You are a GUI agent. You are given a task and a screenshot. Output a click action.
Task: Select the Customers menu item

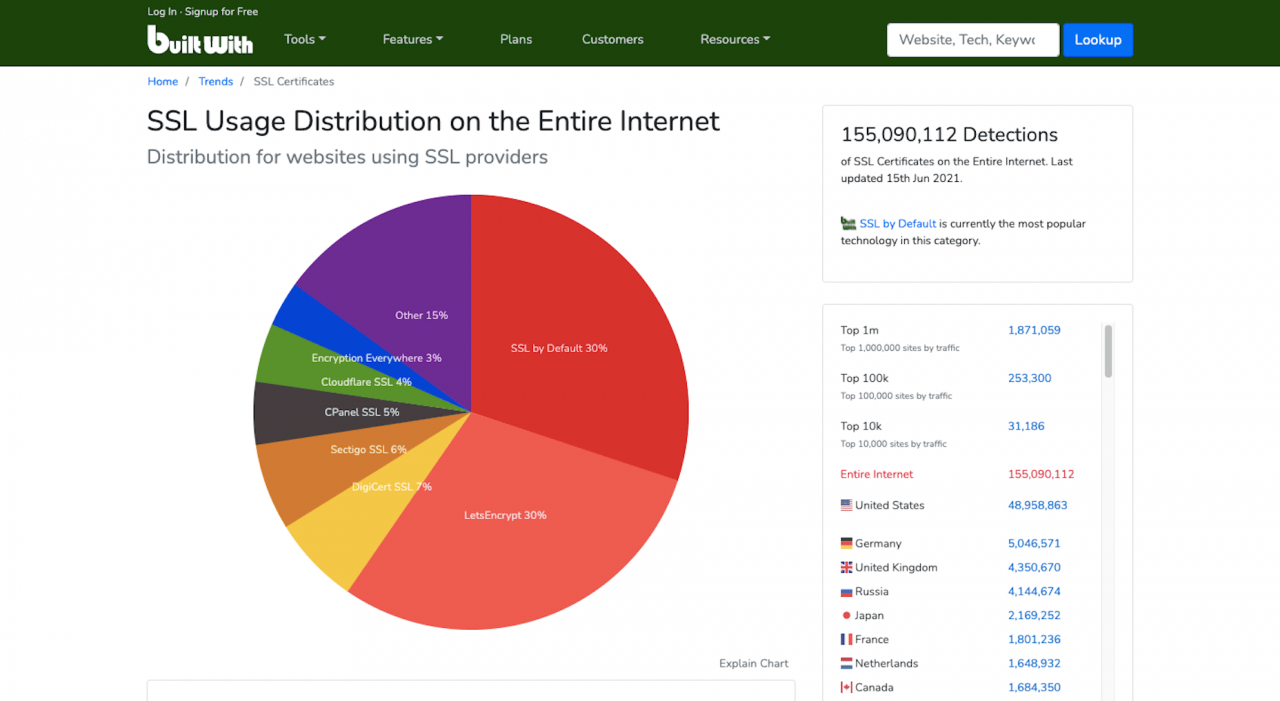tap(612, 39)
